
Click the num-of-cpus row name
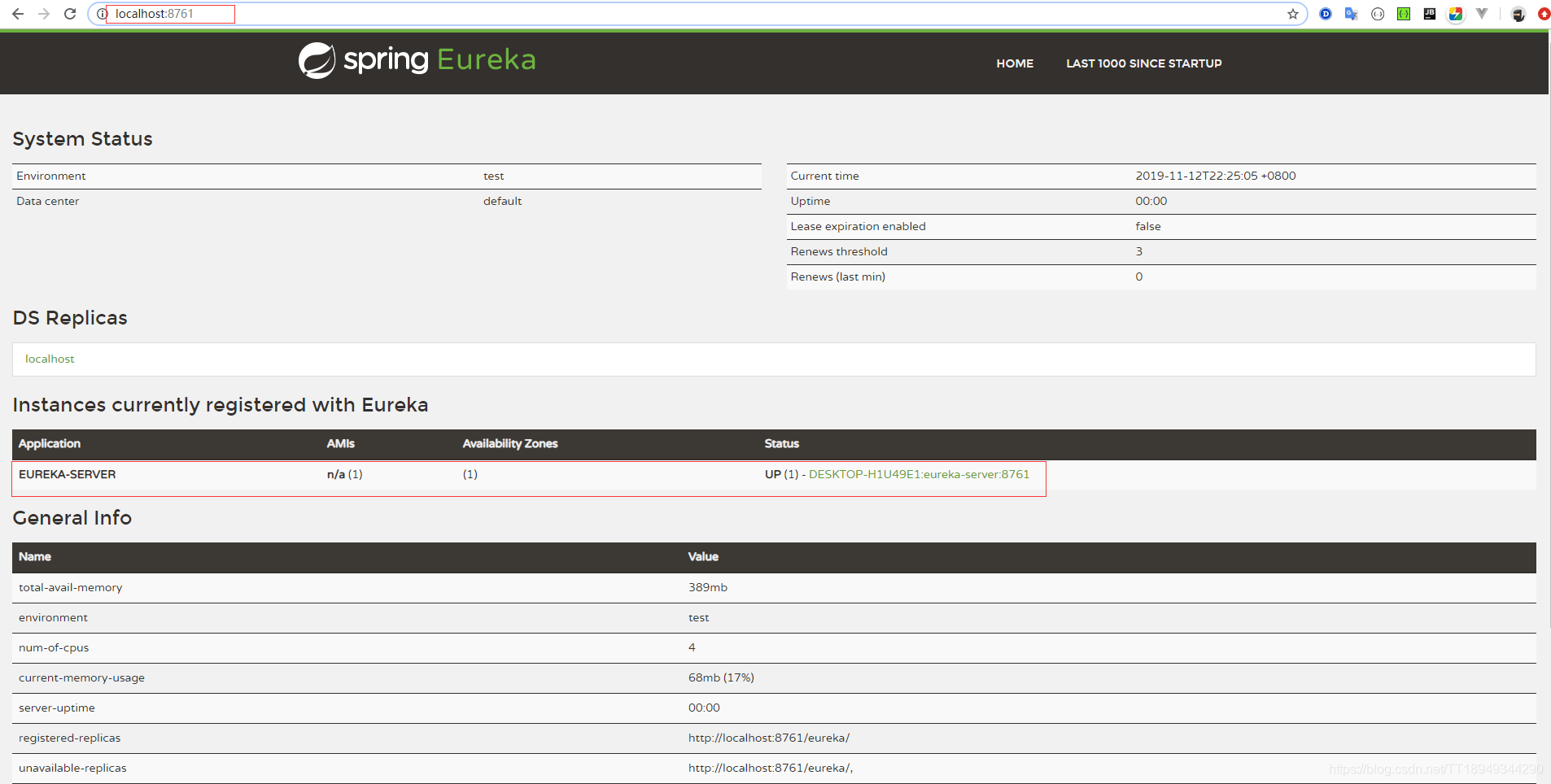pos(54,647)
